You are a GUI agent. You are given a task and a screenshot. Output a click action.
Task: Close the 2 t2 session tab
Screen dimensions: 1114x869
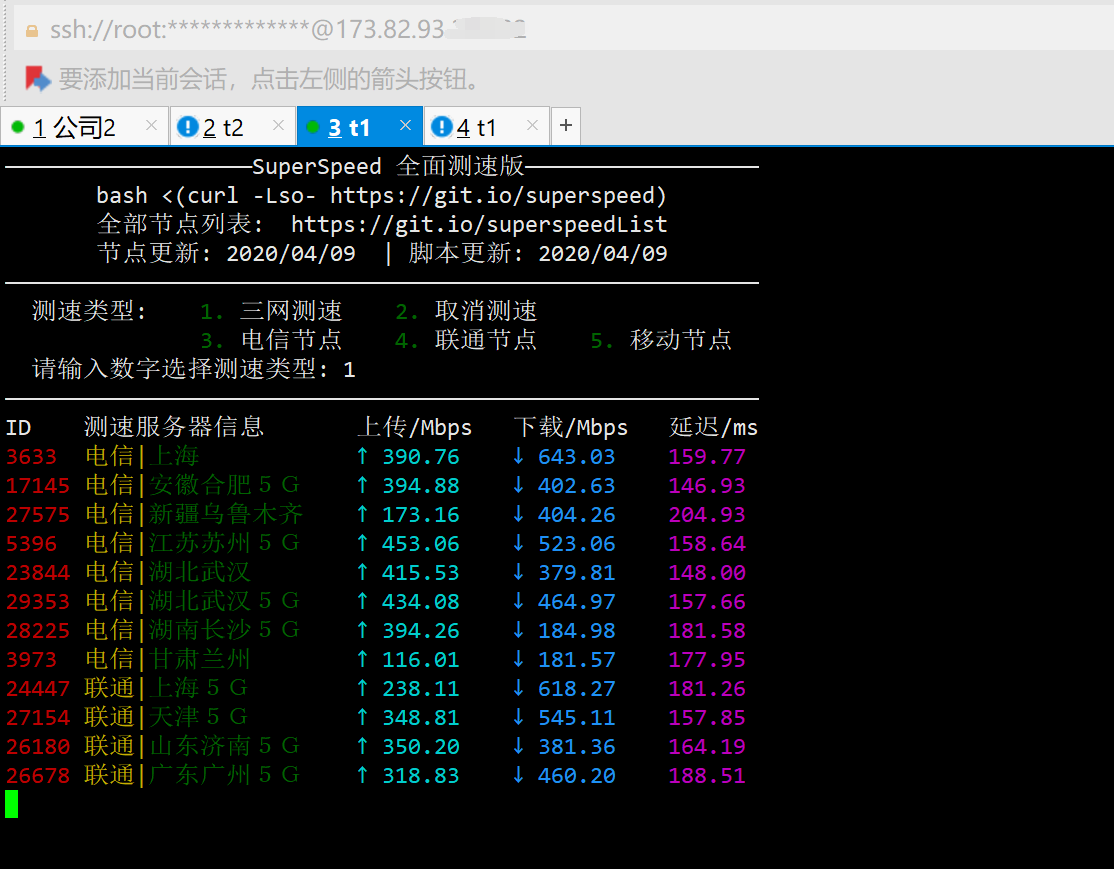point(278,126)
